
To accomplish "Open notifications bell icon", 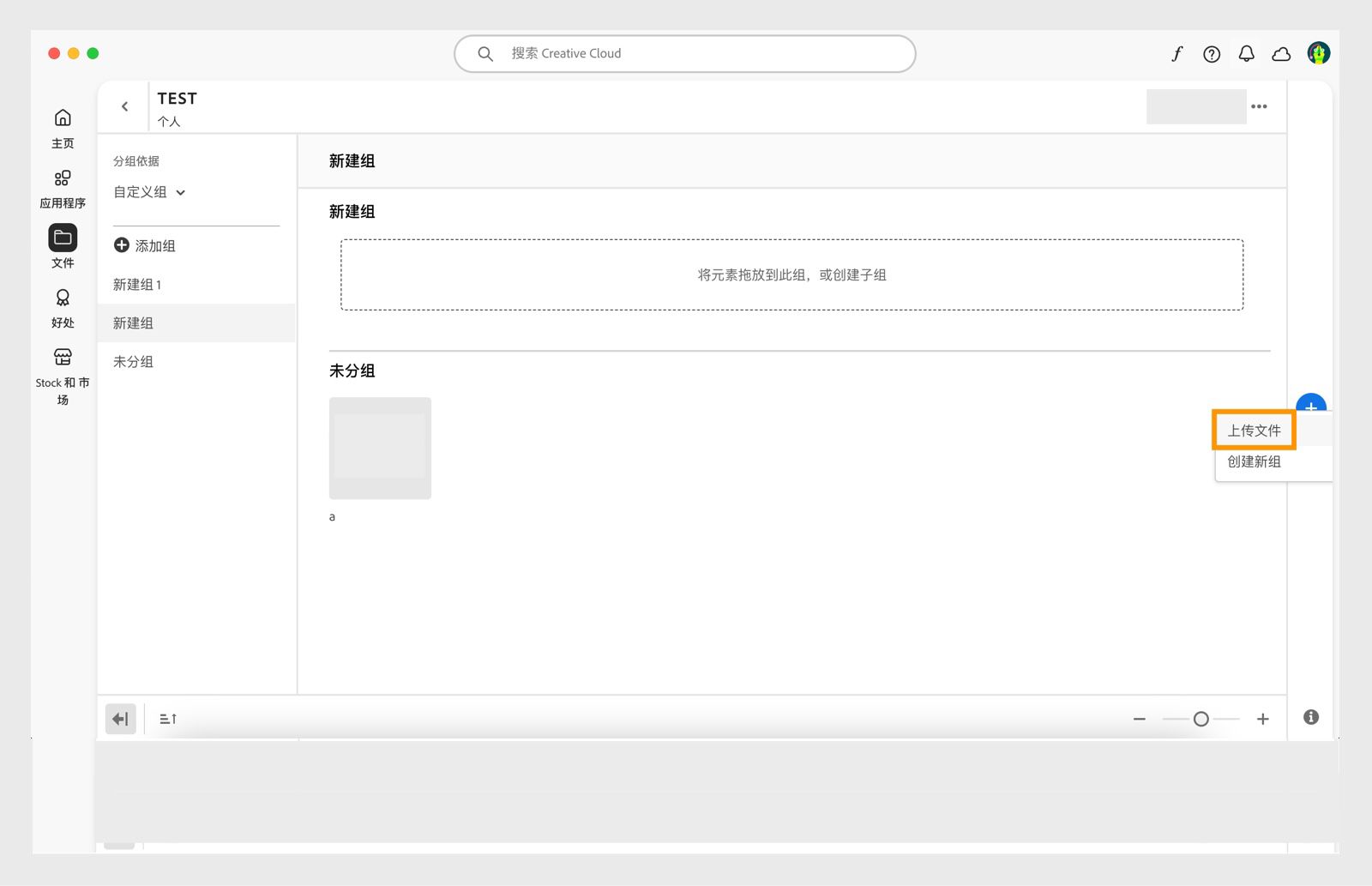I will (1247, 54).
